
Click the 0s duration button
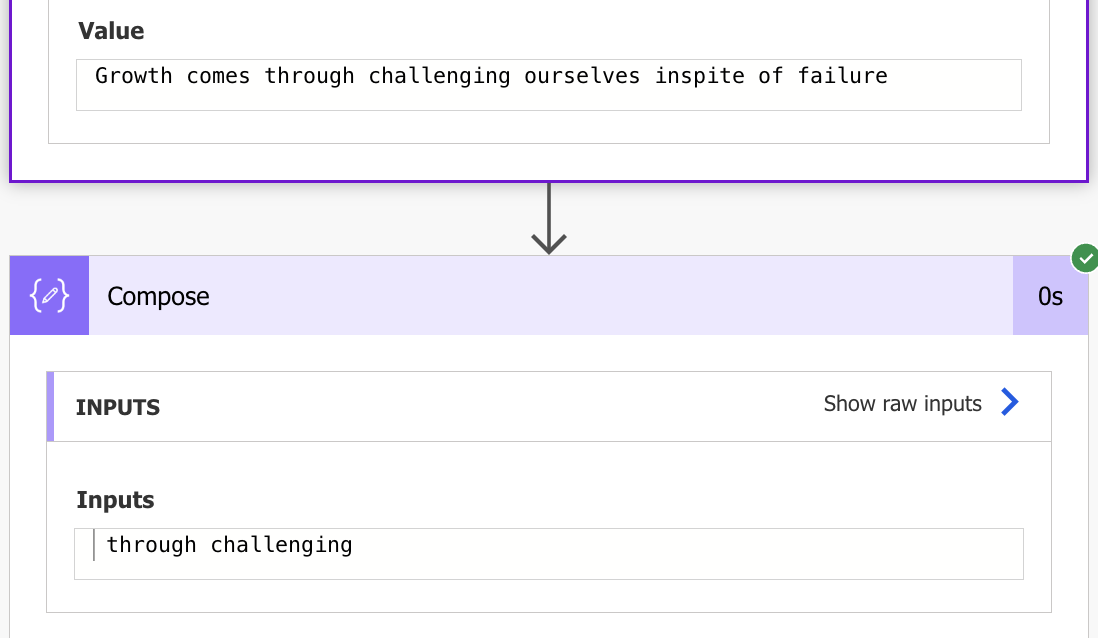(1050, 295)
